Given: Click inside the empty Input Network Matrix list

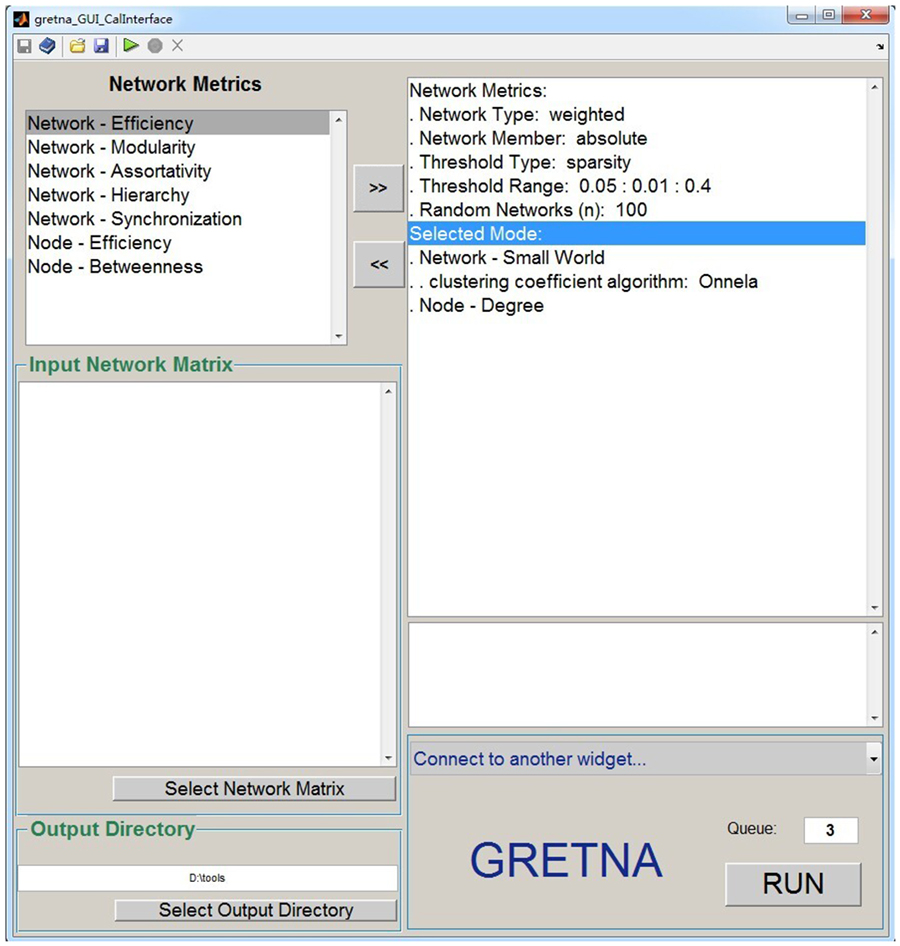Looking at the screenshot, I should pyautogui.click(x=200, y=574).
